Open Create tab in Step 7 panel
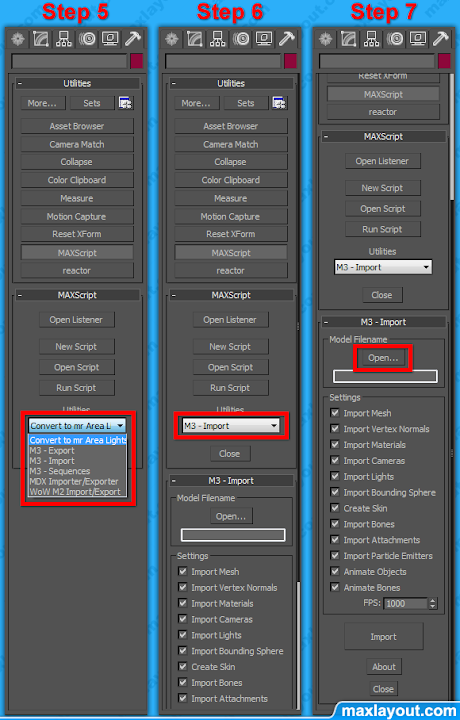460x720 pixels. pyautogui.click(x=325, y=39)
